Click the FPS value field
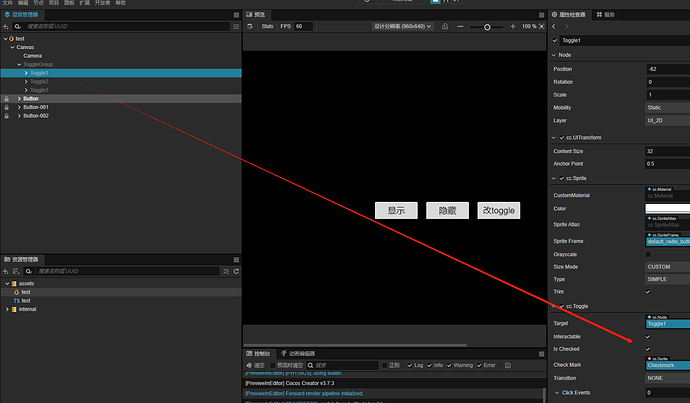Screen dimensions: 690x403 [304, 26]
